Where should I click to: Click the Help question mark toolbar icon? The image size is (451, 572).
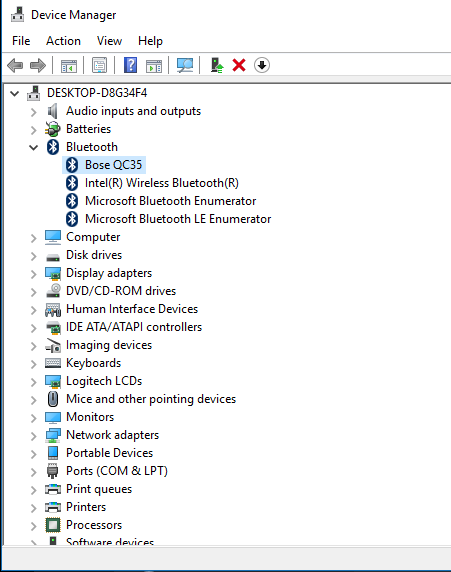coord(130,66)
